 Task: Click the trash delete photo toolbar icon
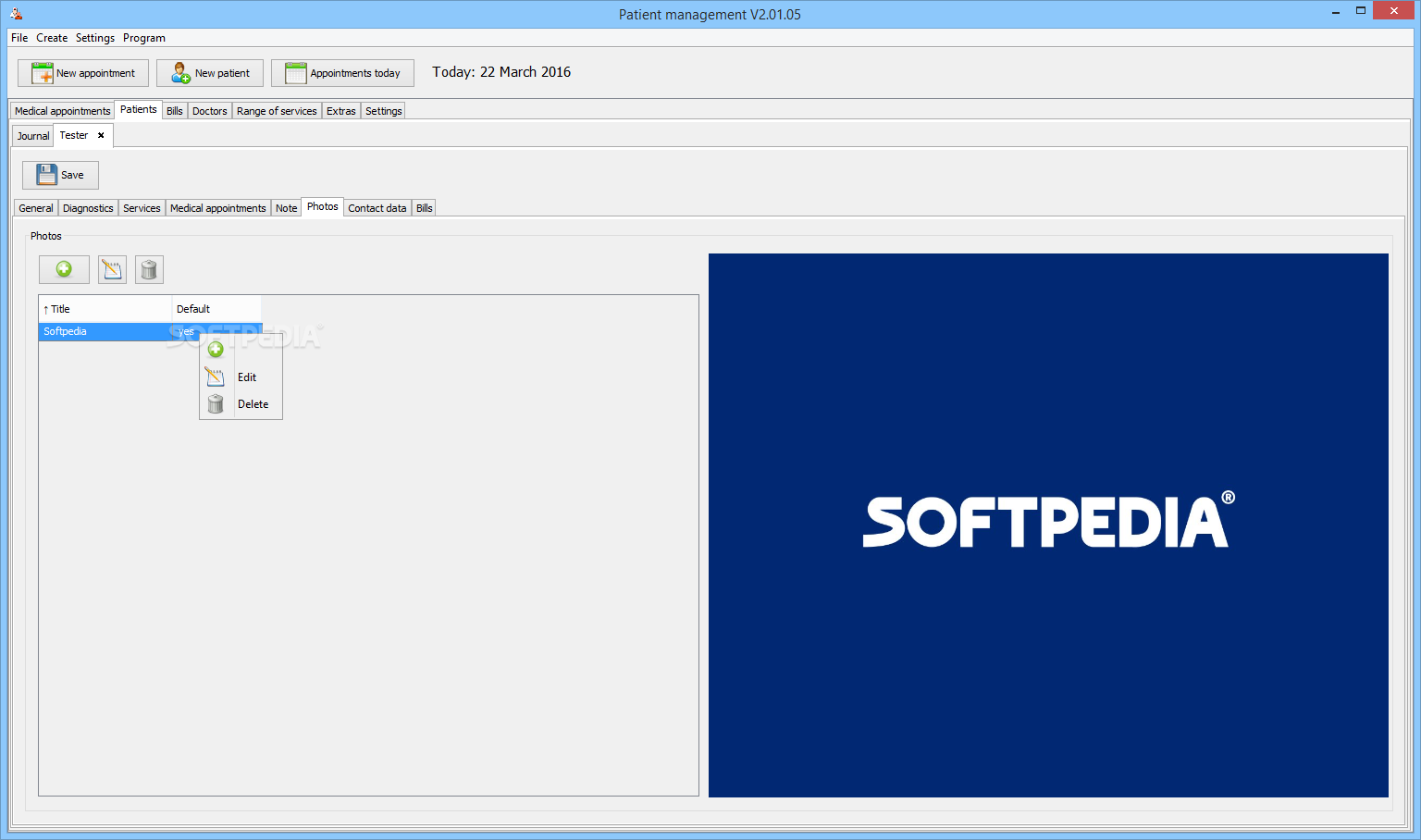pos(149,269)
